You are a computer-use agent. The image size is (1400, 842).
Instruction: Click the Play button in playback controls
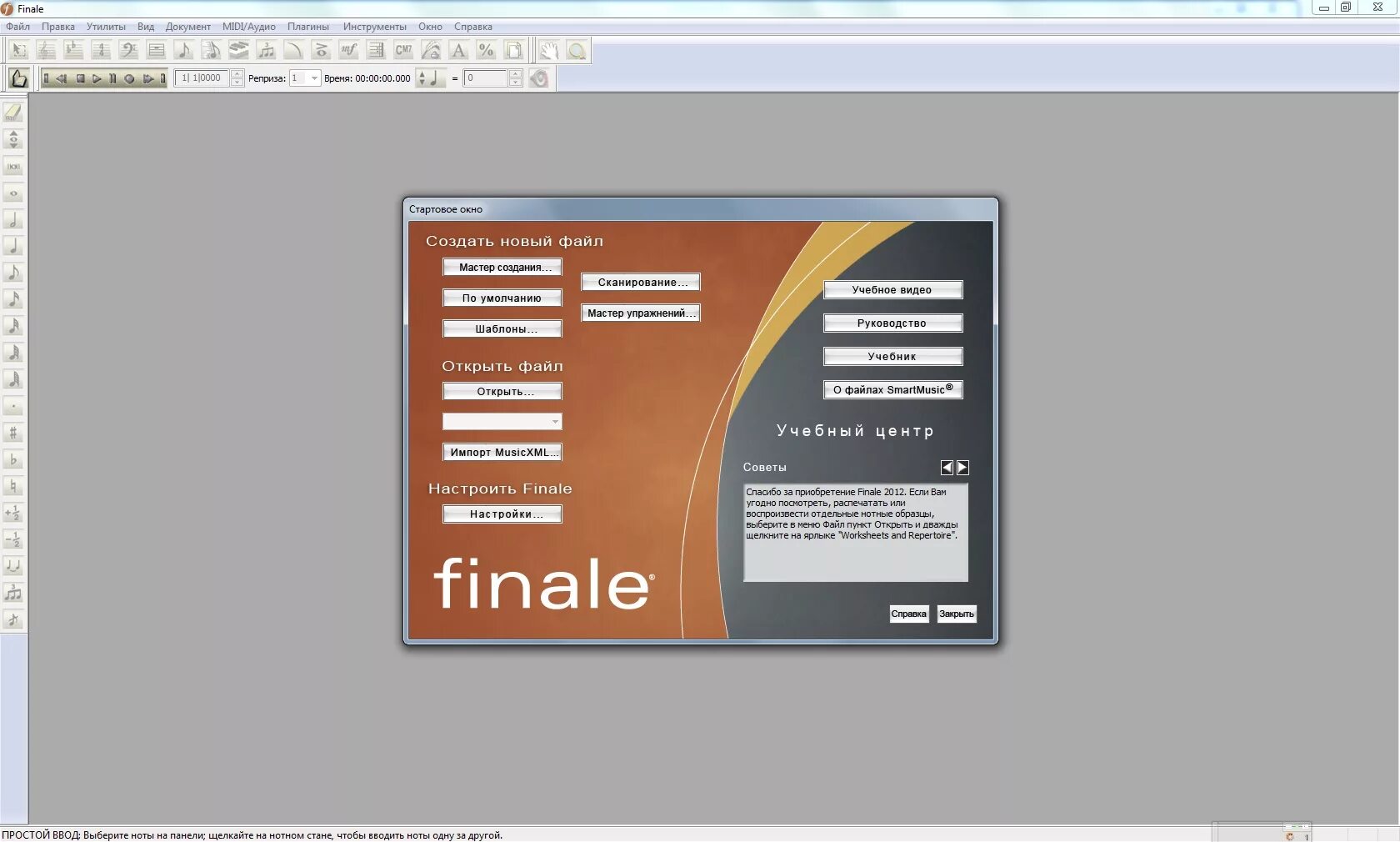pos(97,78)
